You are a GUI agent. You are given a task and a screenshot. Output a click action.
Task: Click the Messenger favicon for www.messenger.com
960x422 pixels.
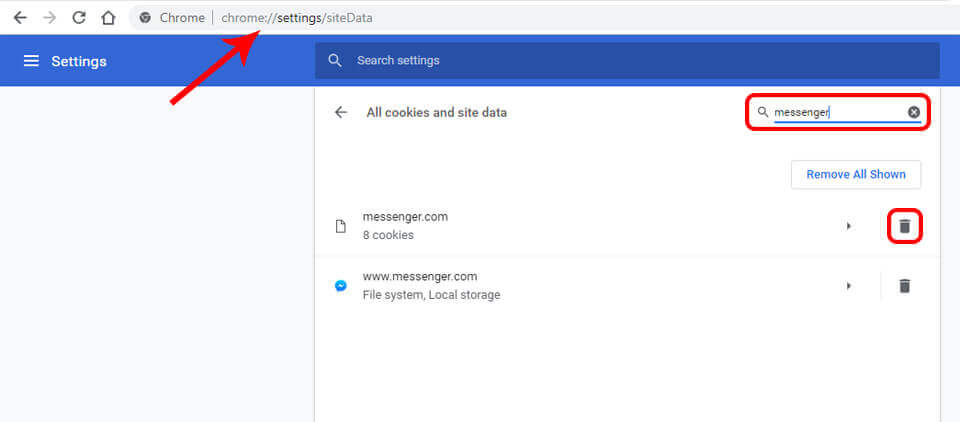pyautogui.click(x=341, y=286)
